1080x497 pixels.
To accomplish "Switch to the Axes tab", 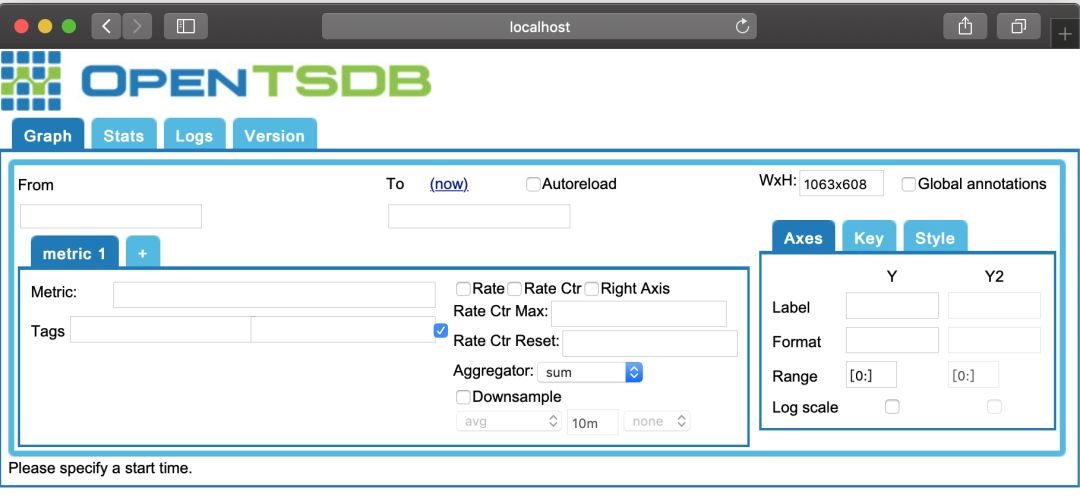I will pyautogui.click(x=803, y=237).
